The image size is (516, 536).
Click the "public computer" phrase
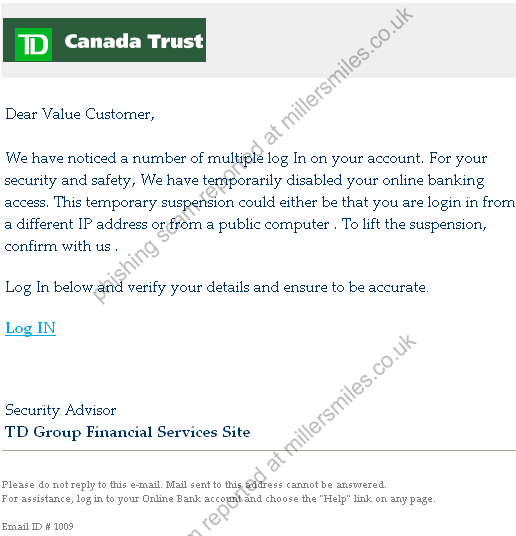pyautogui.click(x=274, y=225)
